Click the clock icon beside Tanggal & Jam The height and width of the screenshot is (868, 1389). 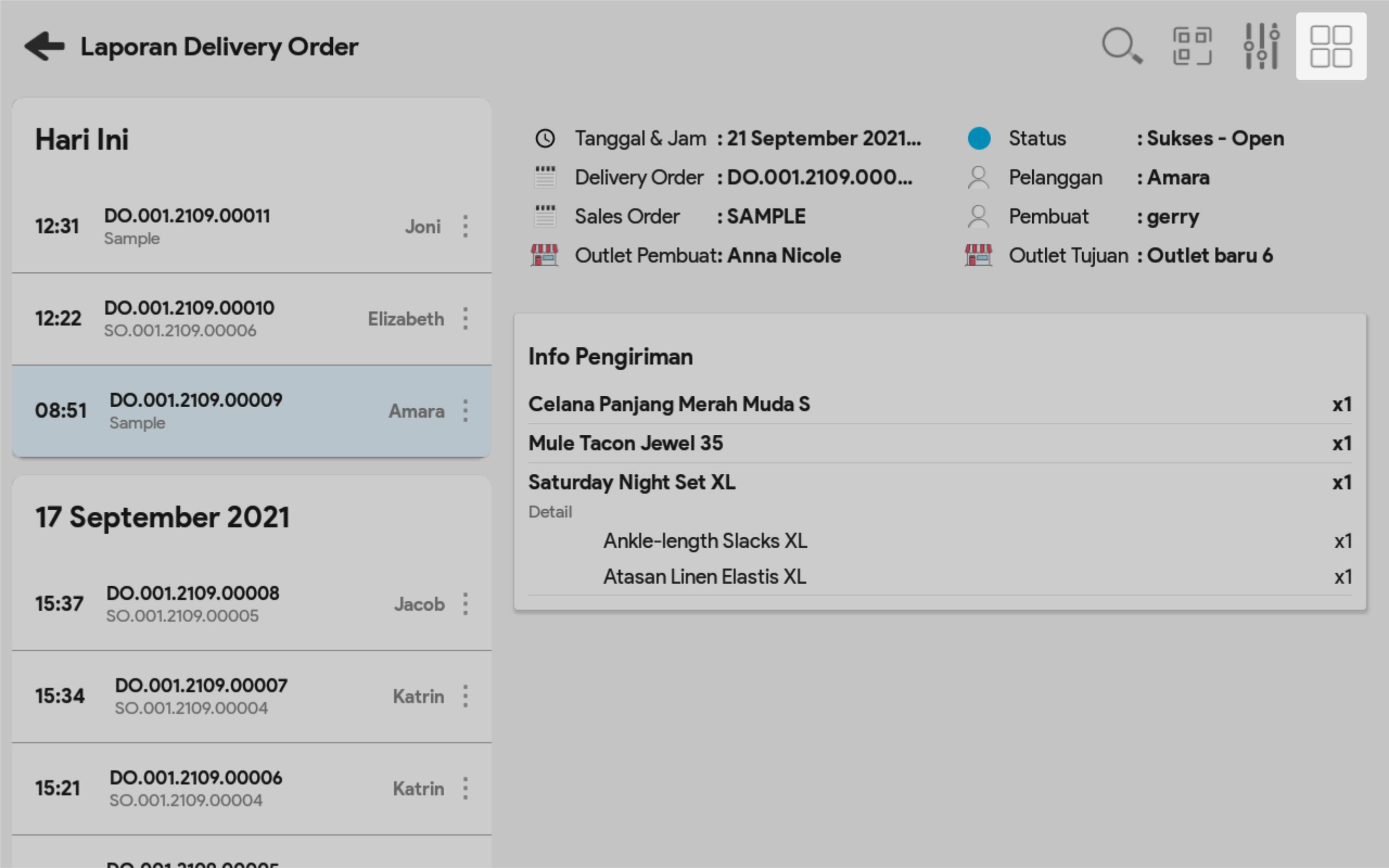point(544,139)
